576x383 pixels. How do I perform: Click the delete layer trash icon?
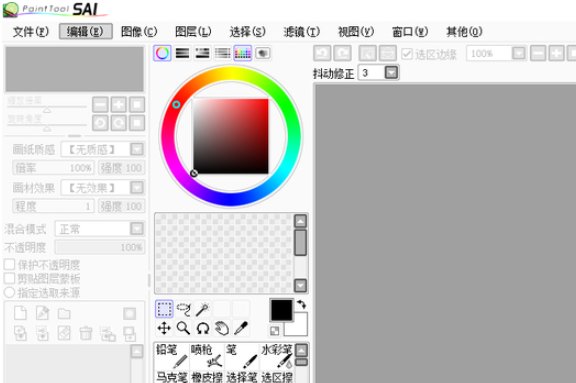point(86,333)
